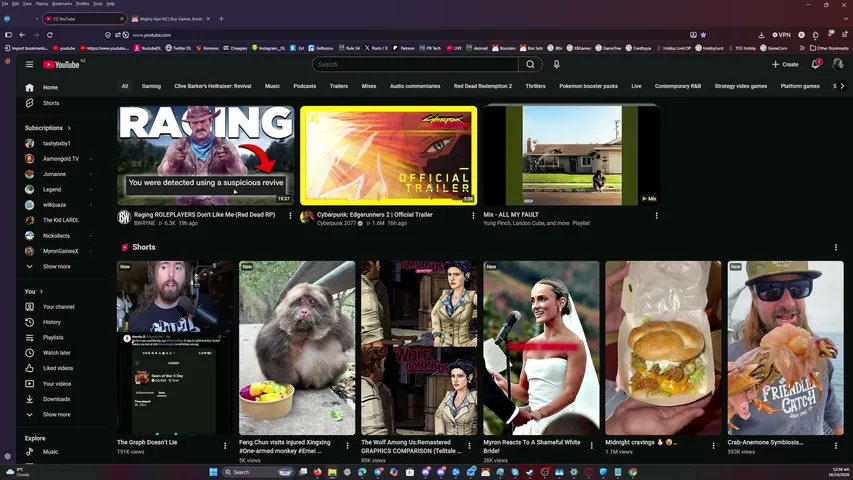
Task: Select the Podcasts category chip
Action: [x=305, y=86]
